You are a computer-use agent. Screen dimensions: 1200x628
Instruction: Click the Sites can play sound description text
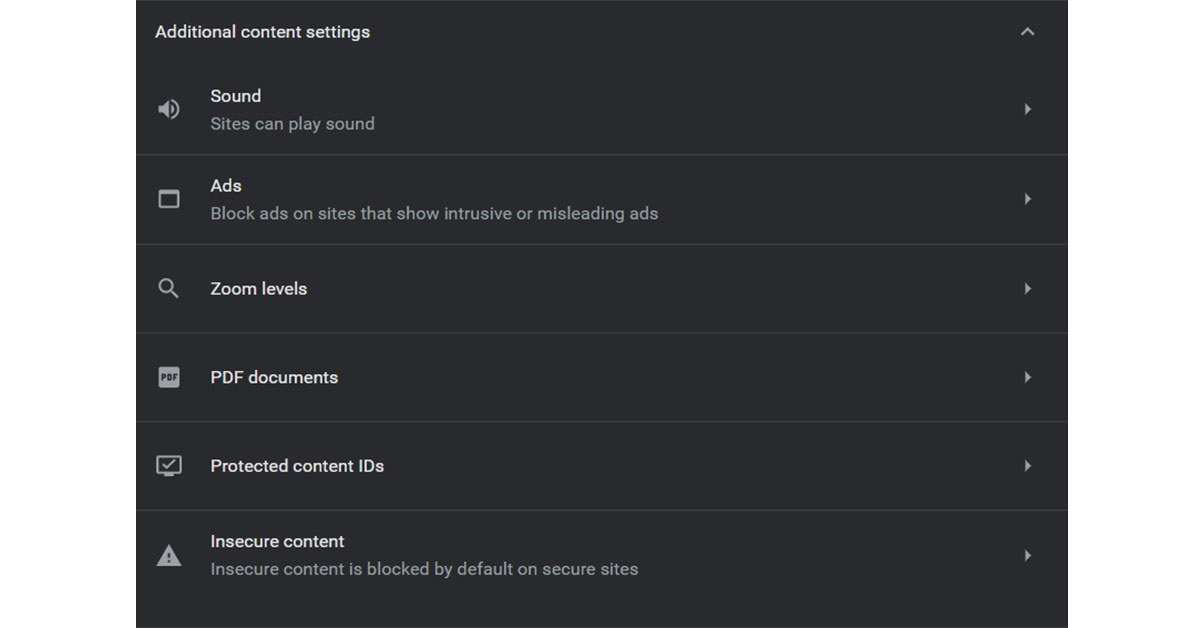click(292, 123)
